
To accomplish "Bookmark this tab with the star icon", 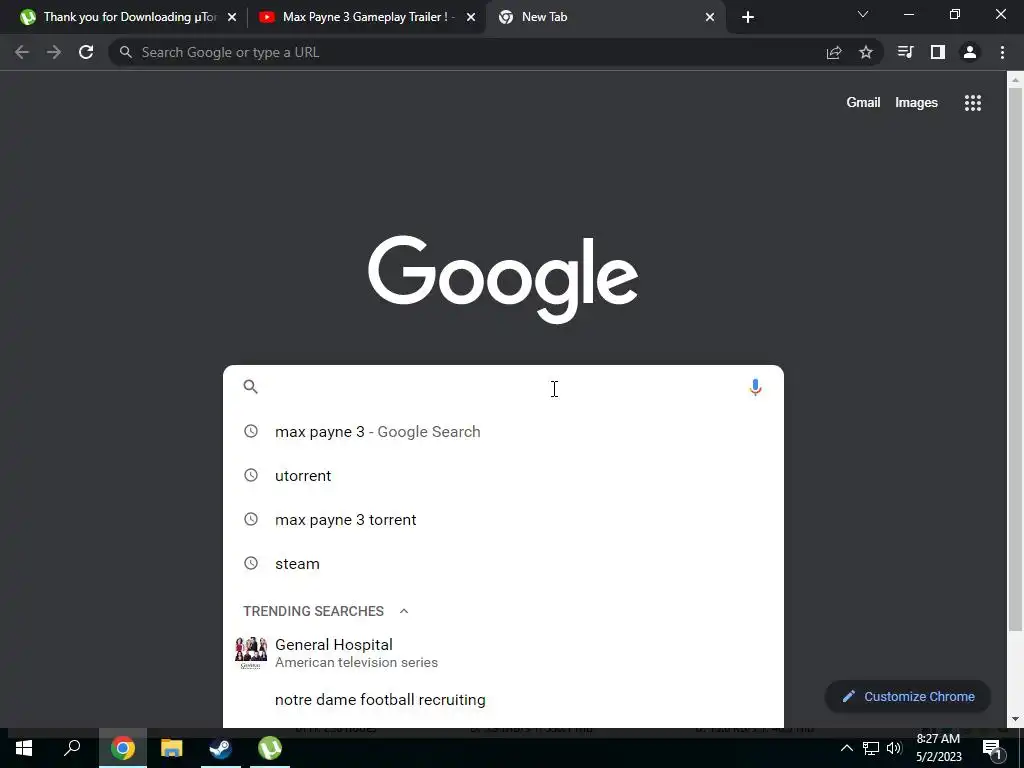I will pyautogui.click(x=866, y=52).
